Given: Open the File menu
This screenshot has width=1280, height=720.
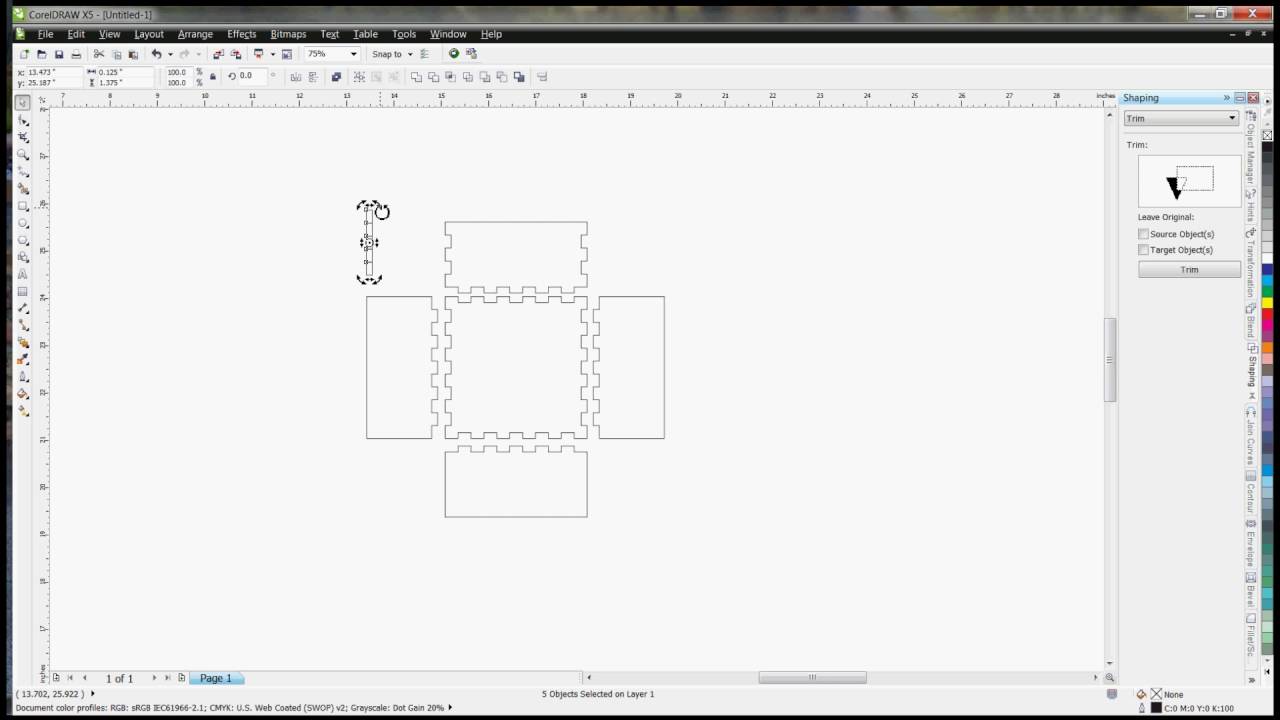Looking at the screenshot, I should [x=45, y=34].
